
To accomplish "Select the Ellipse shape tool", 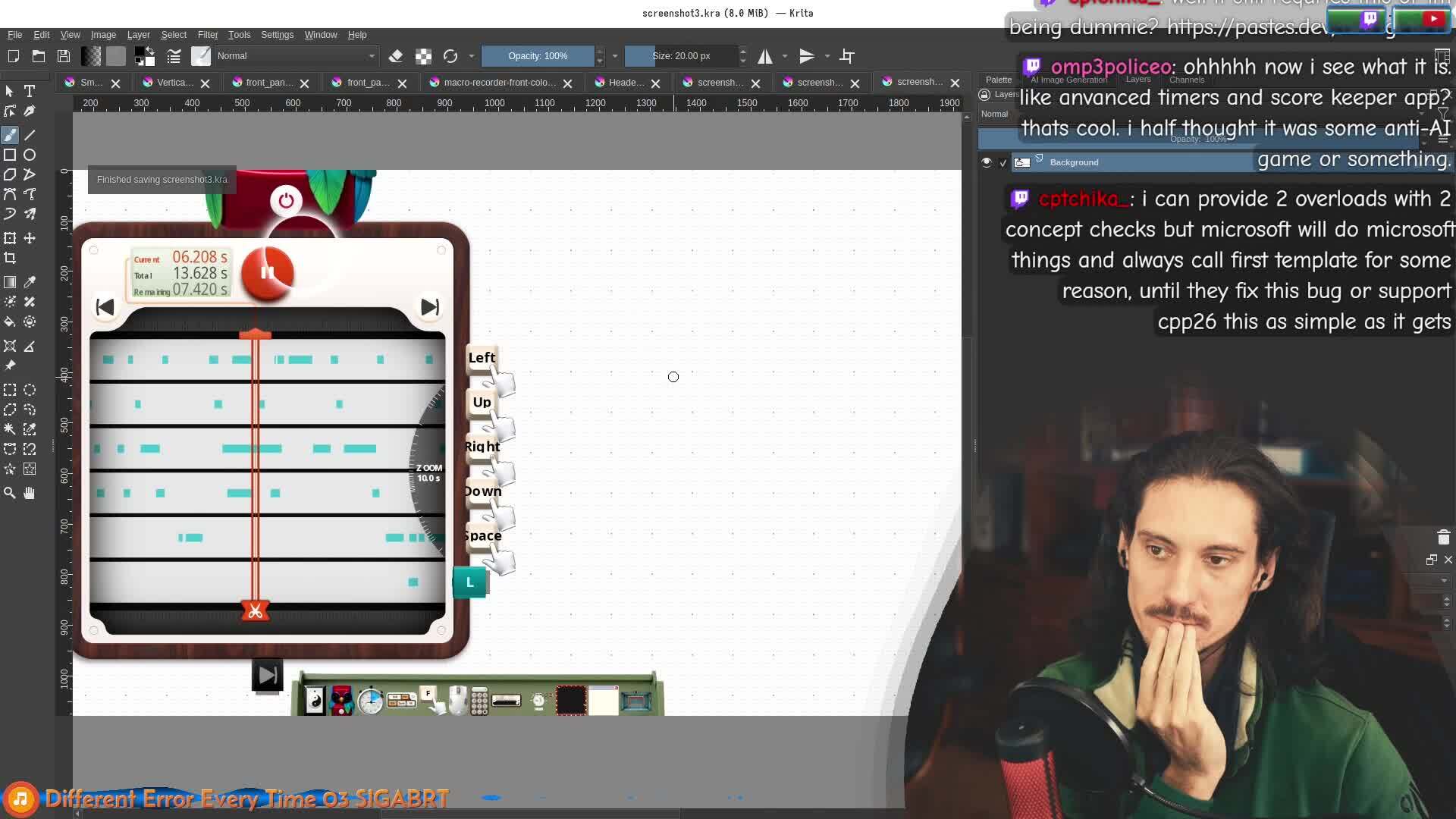I will 30,155.
